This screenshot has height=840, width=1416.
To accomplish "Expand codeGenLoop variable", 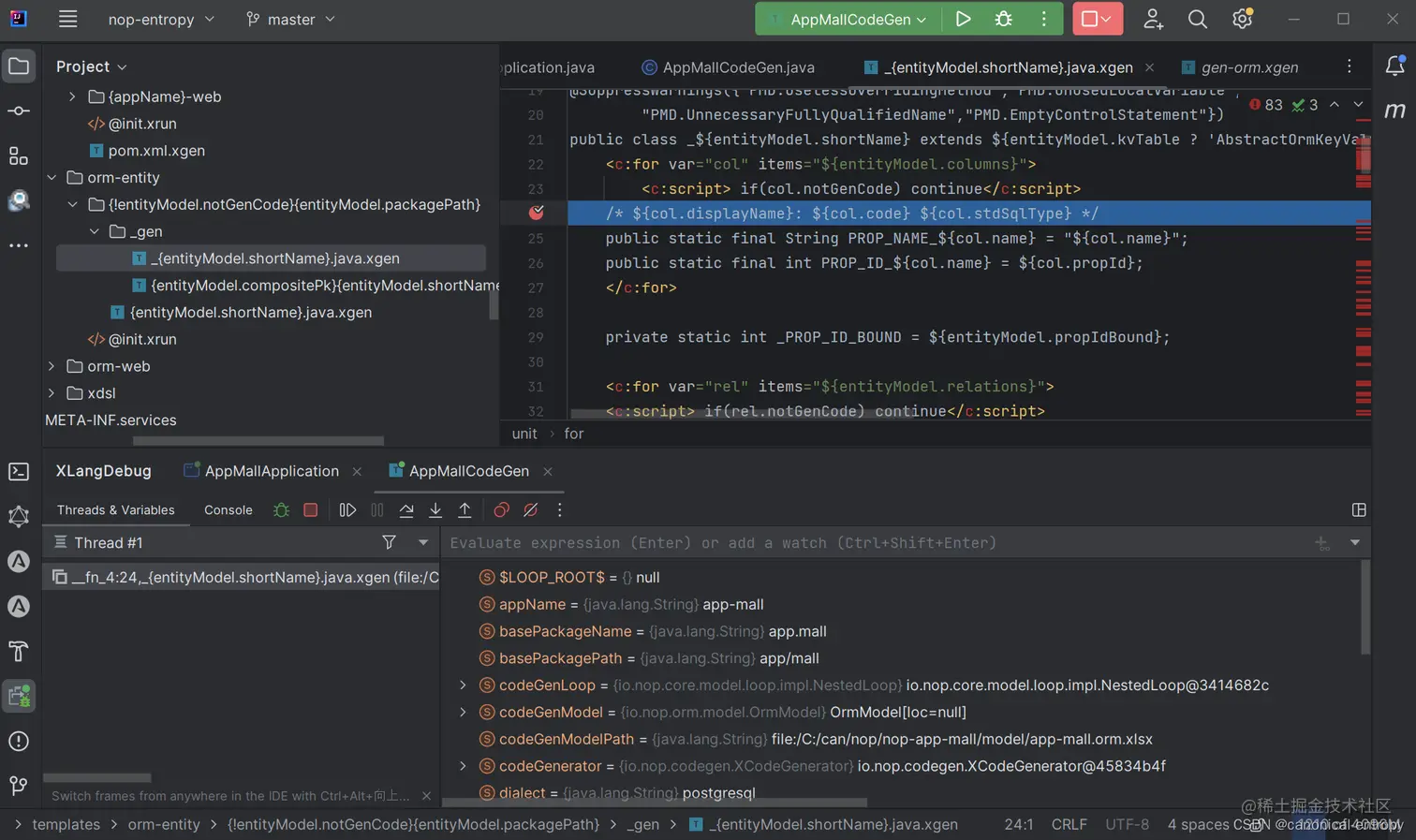I will [463, 685].
